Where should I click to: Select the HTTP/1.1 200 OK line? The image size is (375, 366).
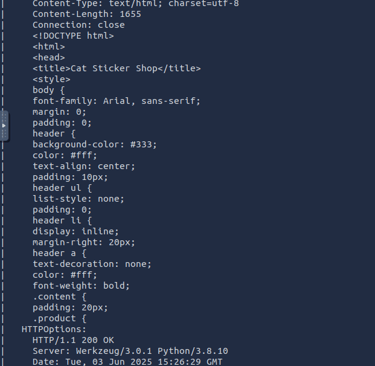[x=73, y=340]
